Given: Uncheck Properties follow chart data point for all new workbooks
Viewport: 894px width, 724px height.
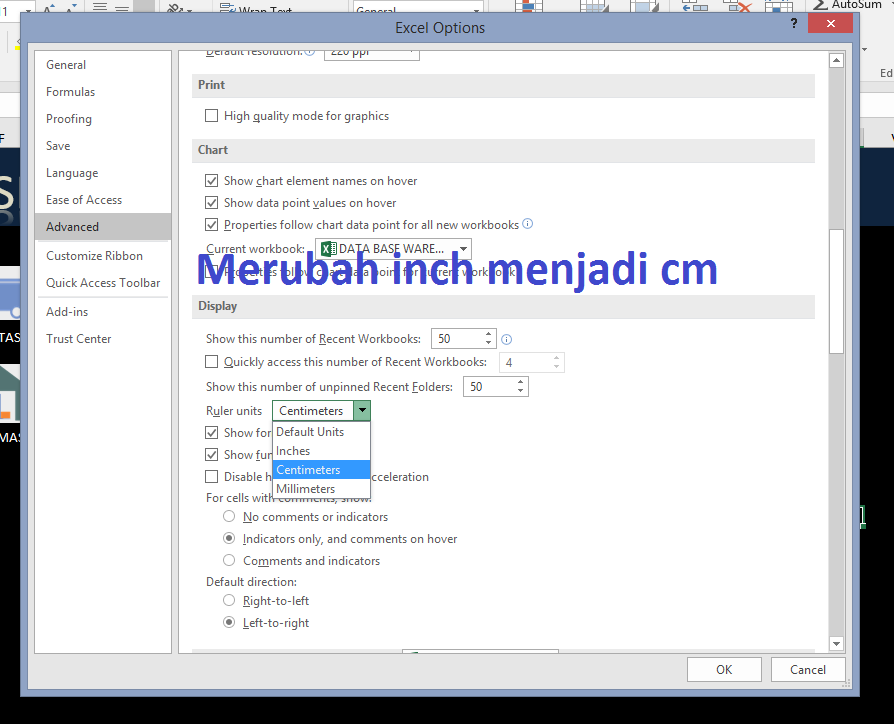Looking at the screenshot, I should pyautogui.click(x=212, y=225).
